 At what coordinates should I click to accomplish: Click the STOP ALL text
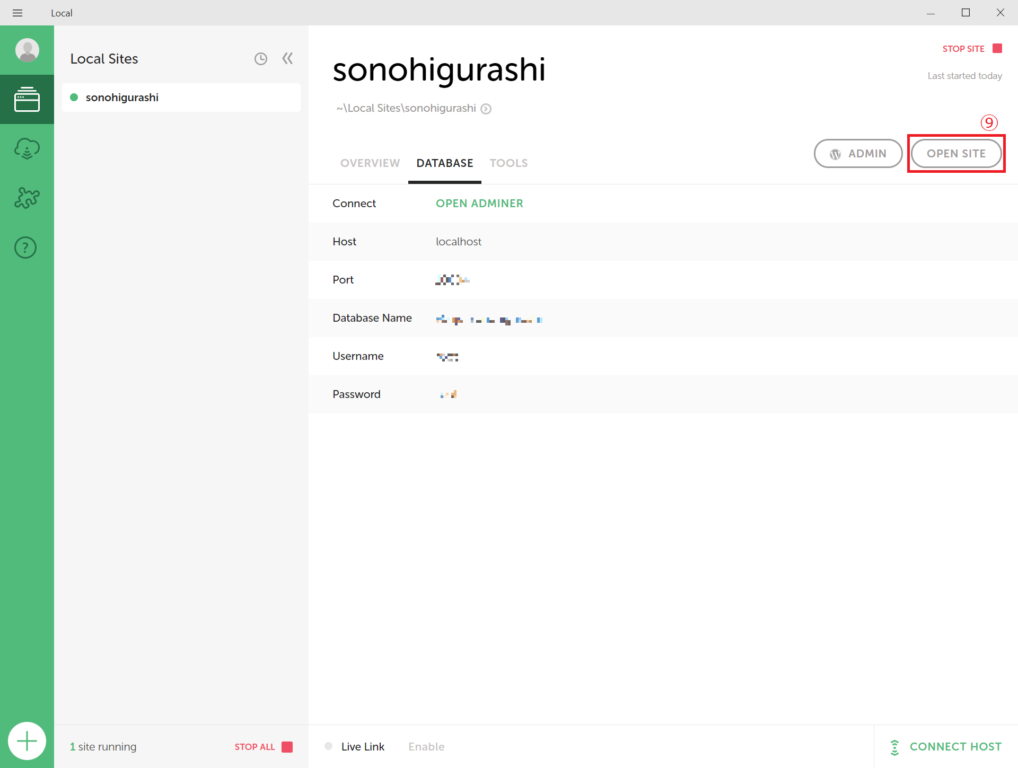[254, 747]
